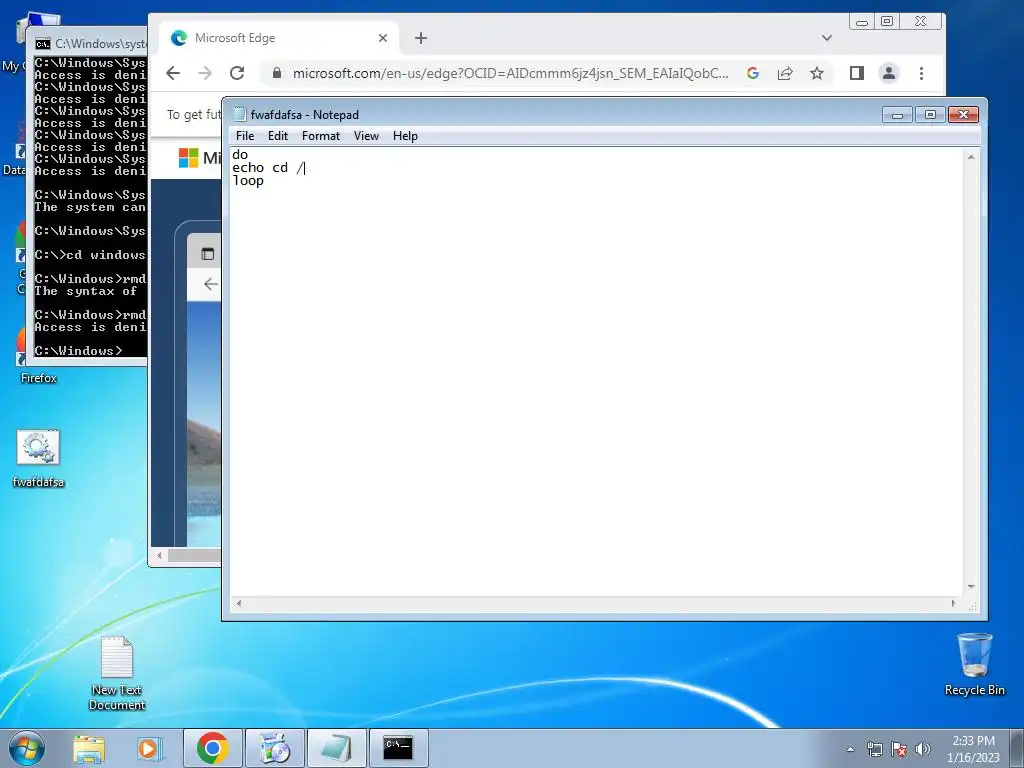Click Chrome page horizontal scroll left arrow

[159, 556]
